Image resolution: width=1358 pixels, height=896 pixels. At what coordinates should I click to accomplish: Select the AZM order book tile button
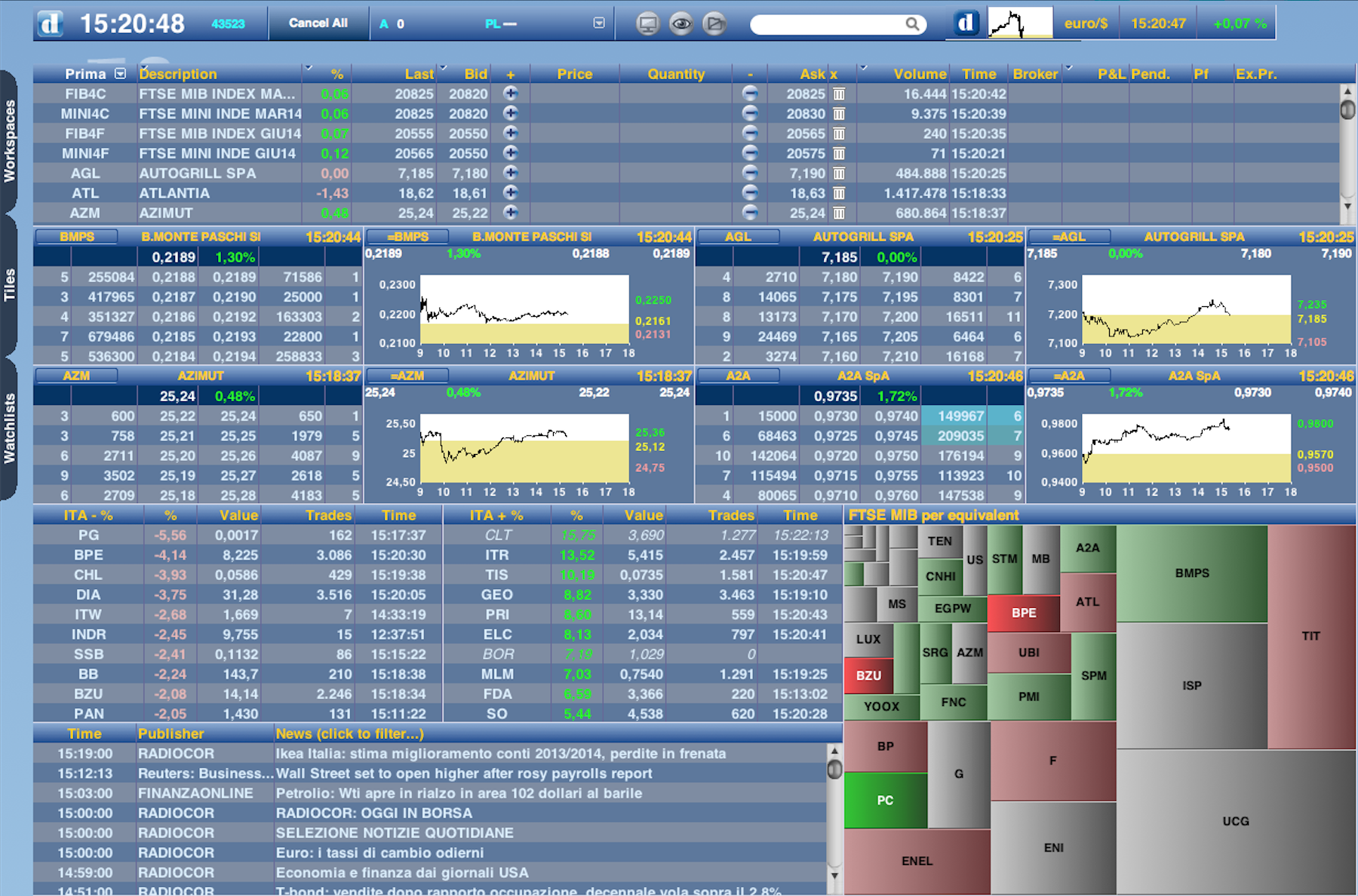point(76,376)
